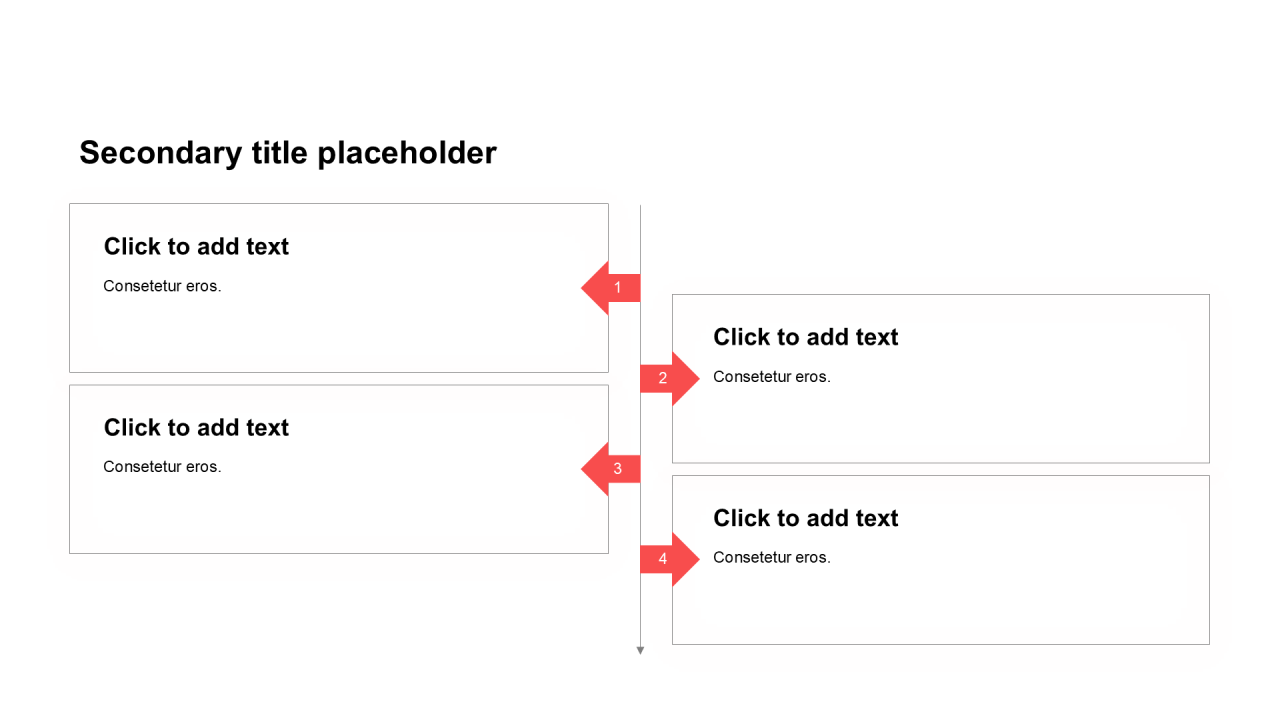Select 'Consetetur eros.' in the bottom-right box
Image resolution: width=1280 pixels, height=720 pixels.
[772, 558]
